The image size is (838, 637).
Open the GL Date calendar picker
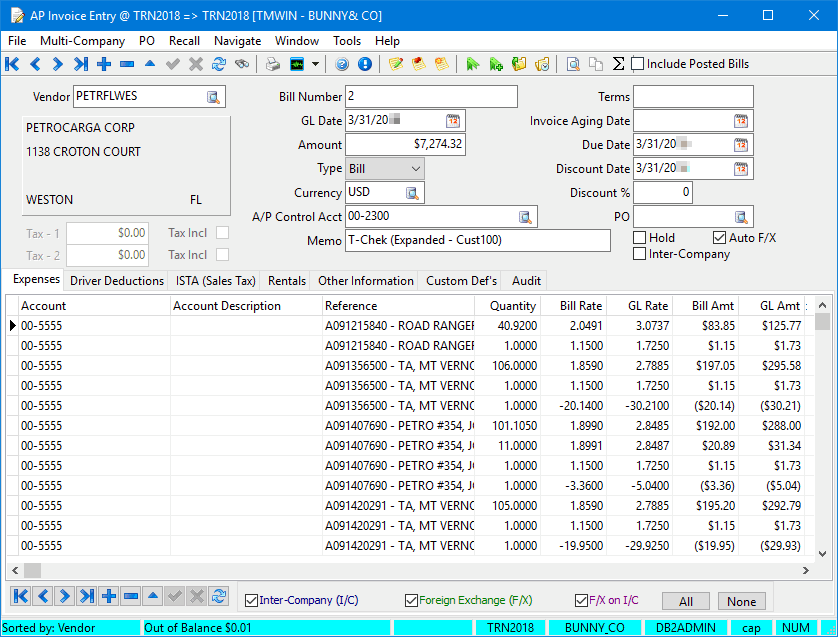click(453, 121)
